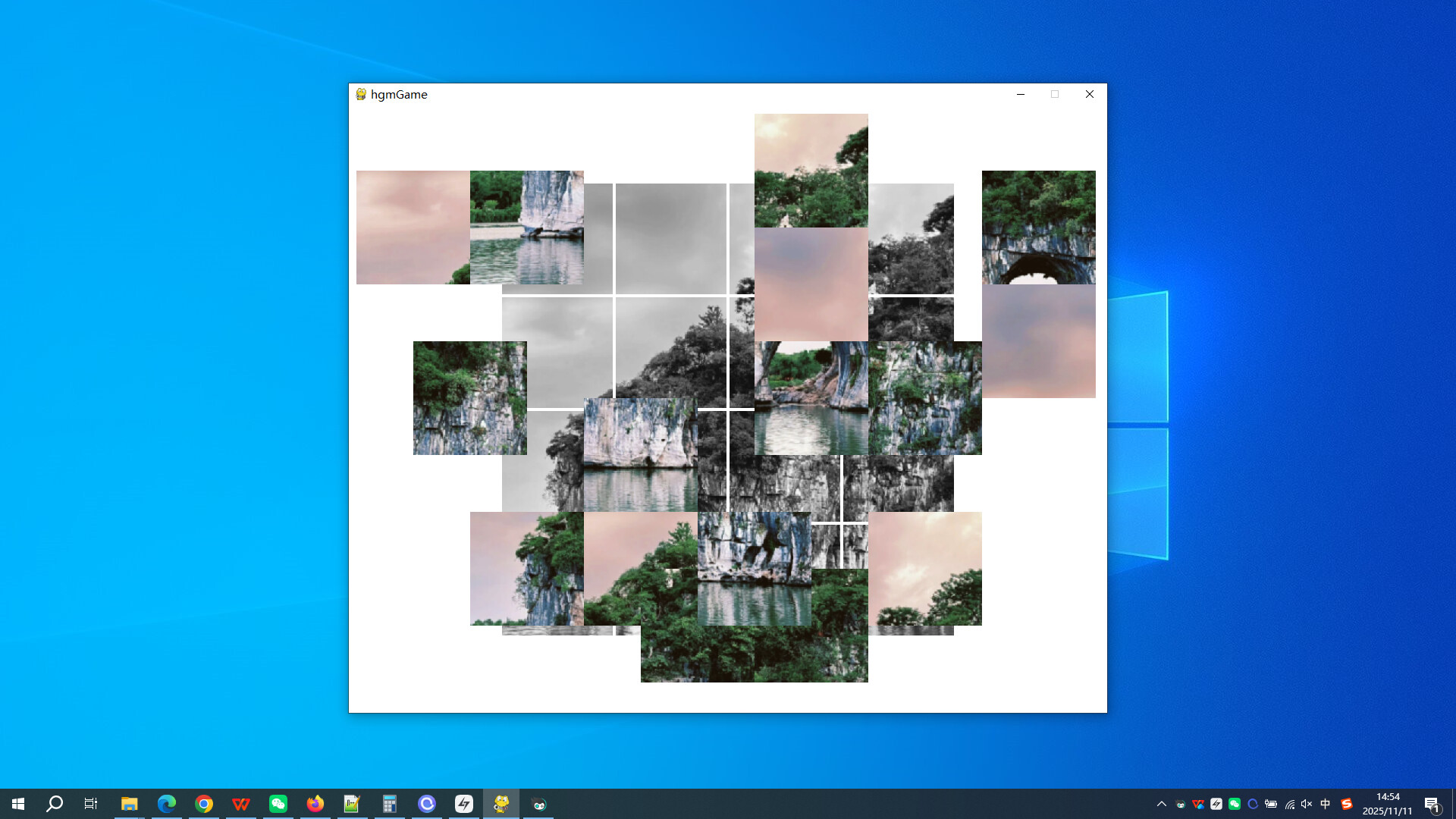Open File Explorer from the taskbar
Viewport: 1456px width, 819px height.
(129, 804)
